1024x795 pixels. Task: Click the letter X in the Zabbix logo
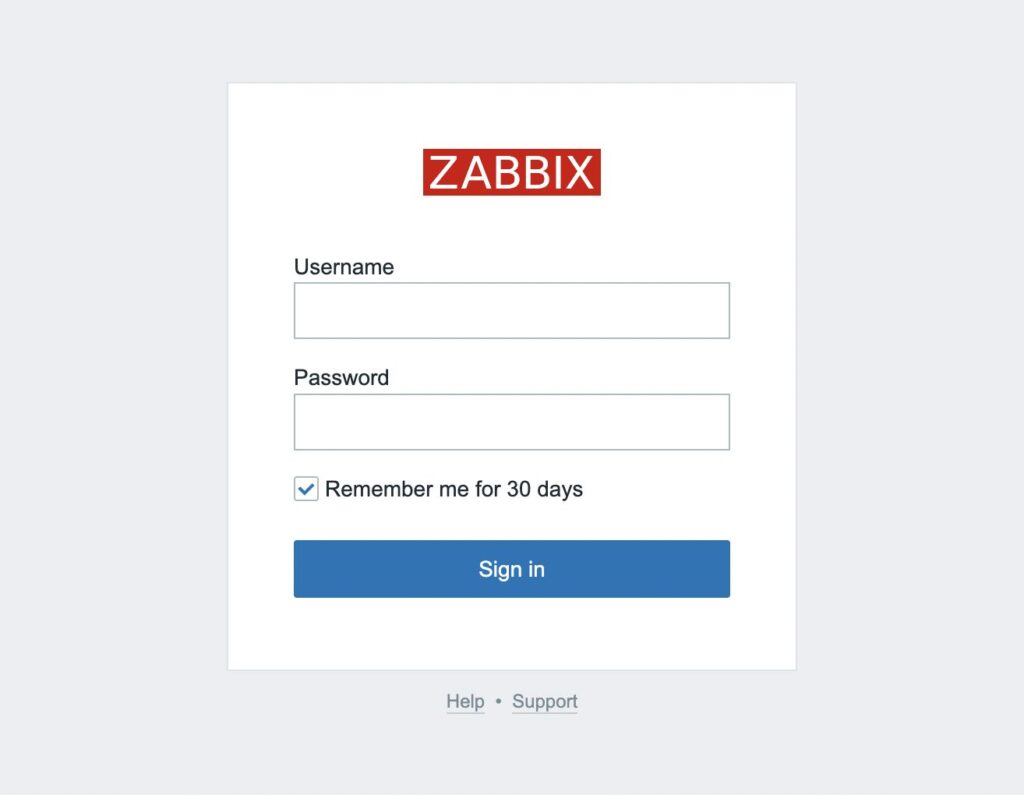(x=579, y=172)
